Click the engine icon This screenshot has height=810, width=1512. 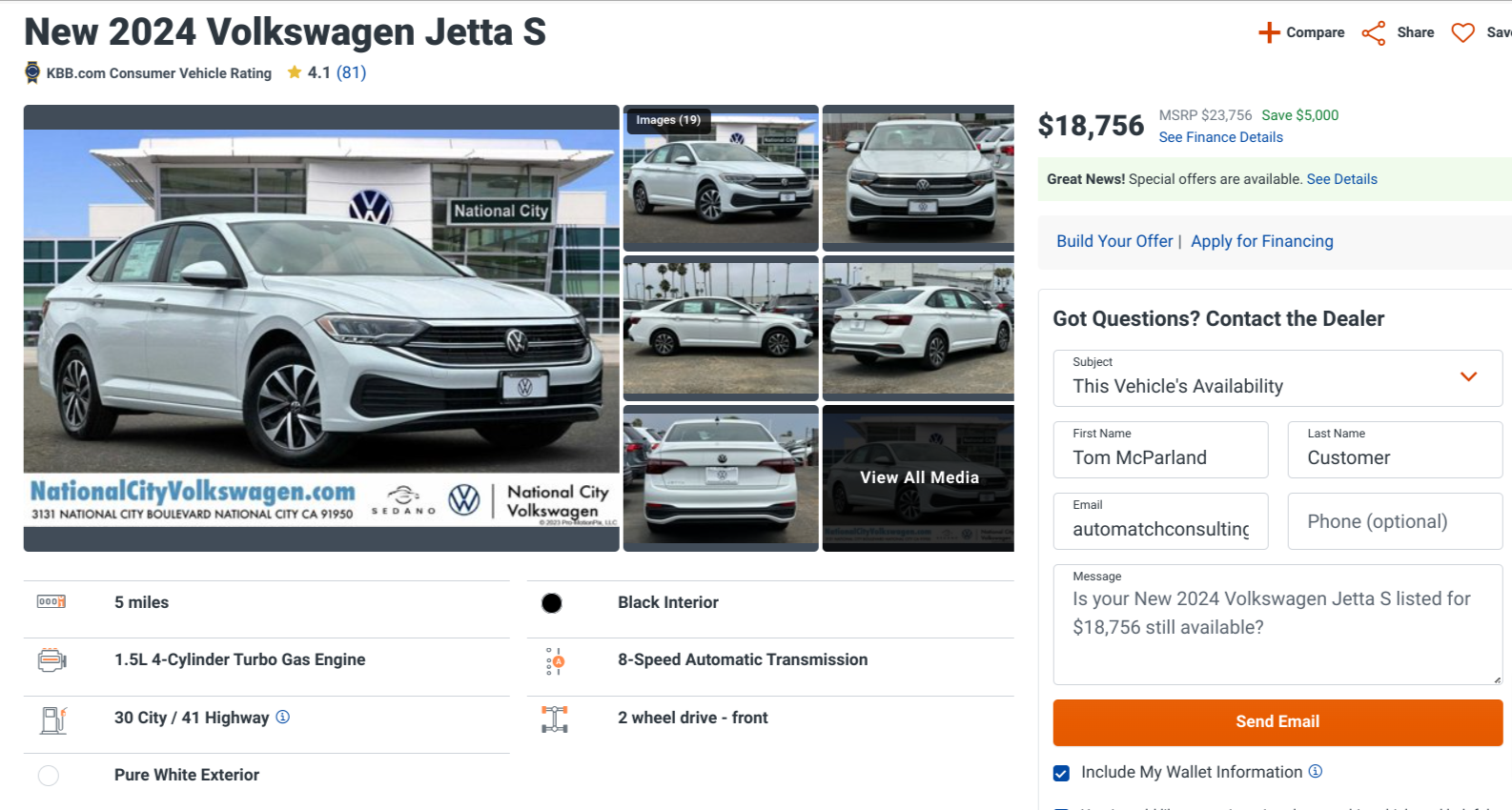coord(51,659)
